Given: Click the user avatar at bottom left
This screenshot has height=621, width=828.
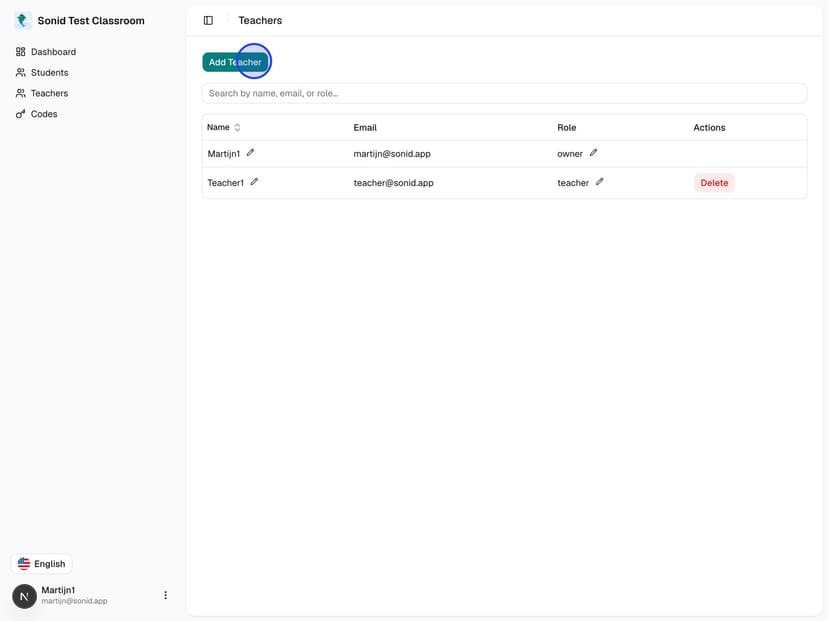Looking at the screenshot, I should (24, 596).
